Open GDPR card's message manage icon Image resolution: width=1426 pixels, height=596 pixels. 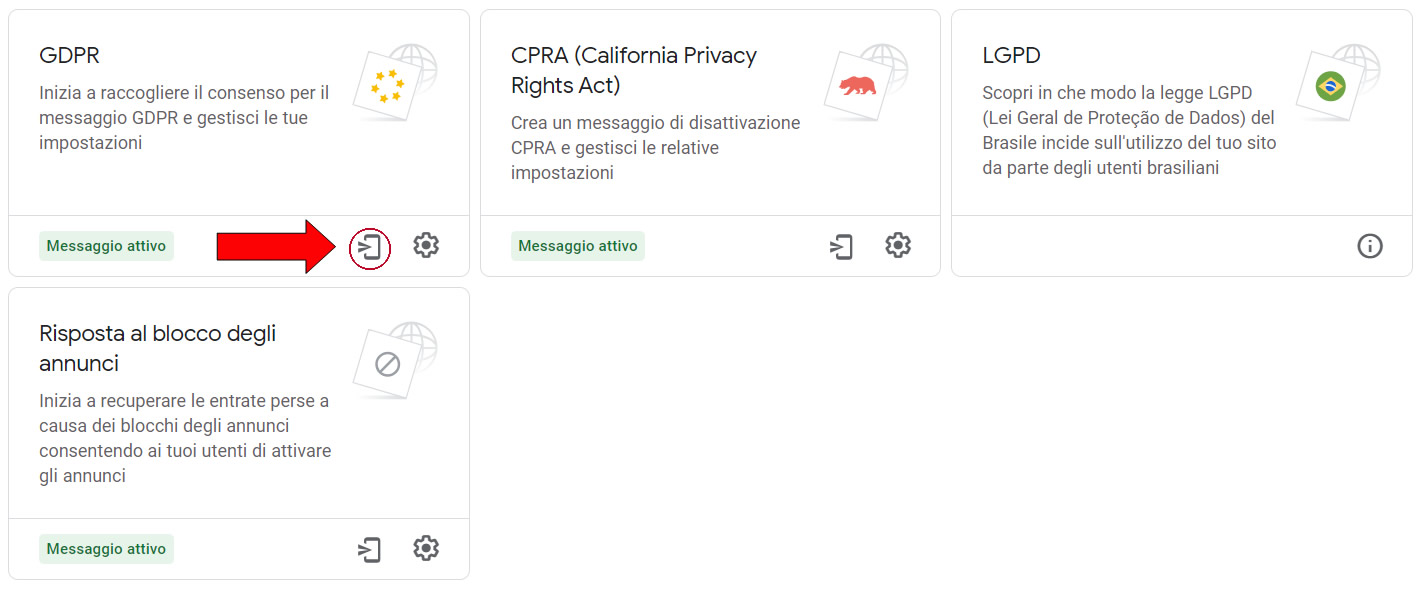(370, 246)
